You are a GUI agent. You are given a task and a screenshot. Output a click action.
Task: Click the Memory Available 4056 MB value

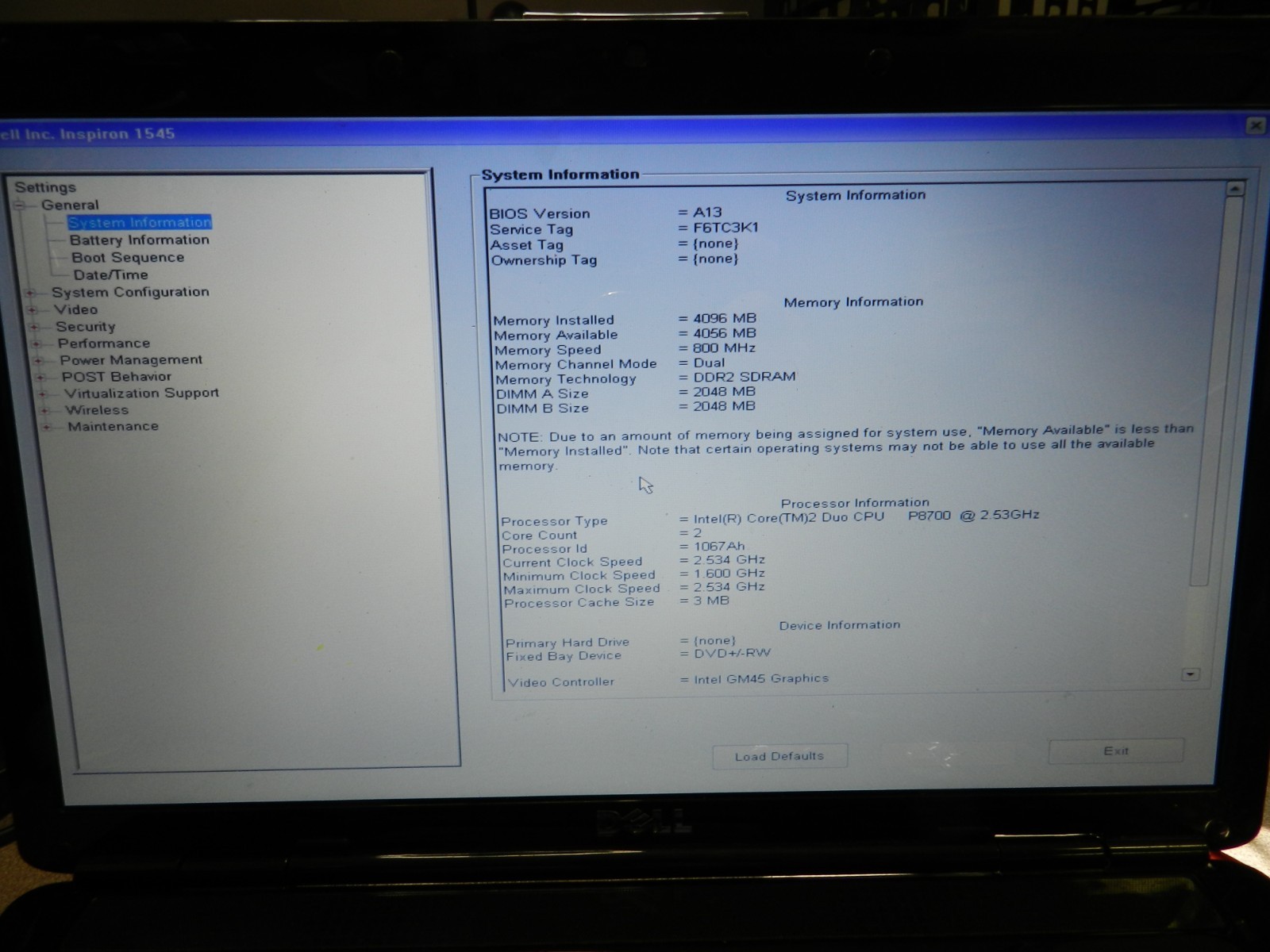tap(724, 333)
